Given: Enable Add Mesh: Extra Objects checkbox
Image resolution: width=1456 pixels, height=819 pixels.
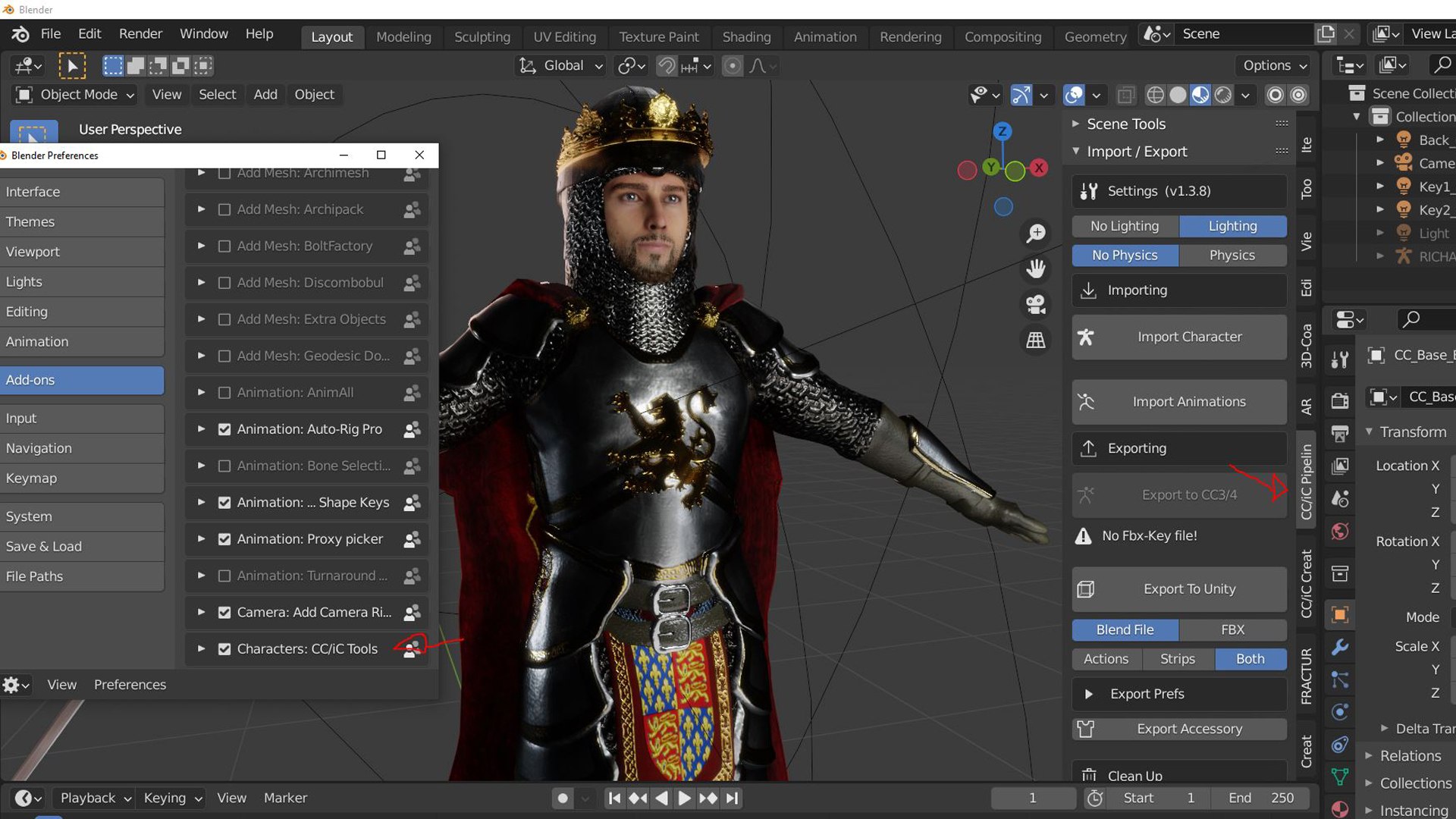Looking at the screenshot, I should [224, 319].
